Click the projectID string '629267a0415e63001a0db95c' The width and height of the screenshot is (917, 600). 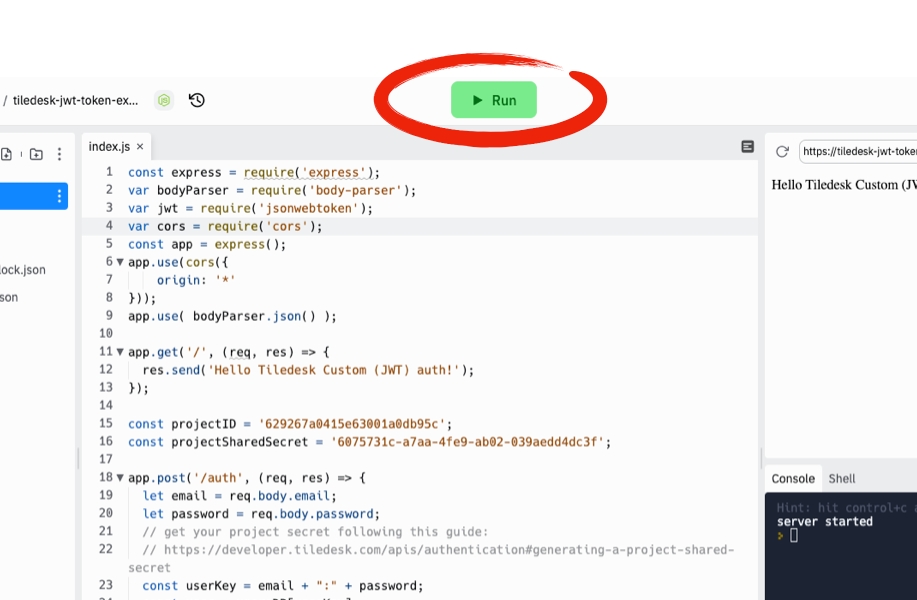[351, 424]
